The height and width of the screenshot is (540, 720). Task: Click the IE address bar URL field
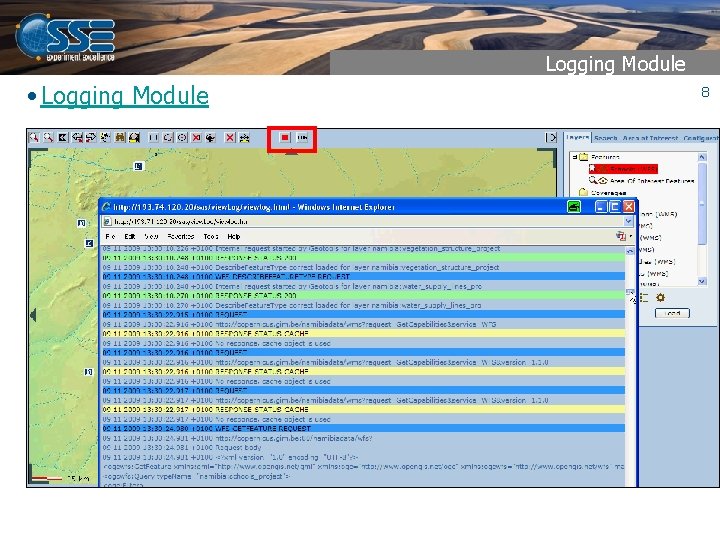(367, 221)
